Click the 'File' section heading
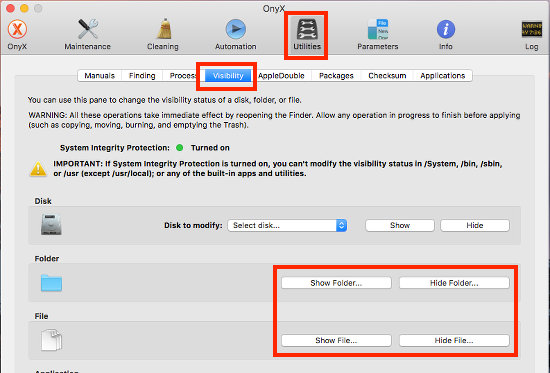 pos(41,316)
